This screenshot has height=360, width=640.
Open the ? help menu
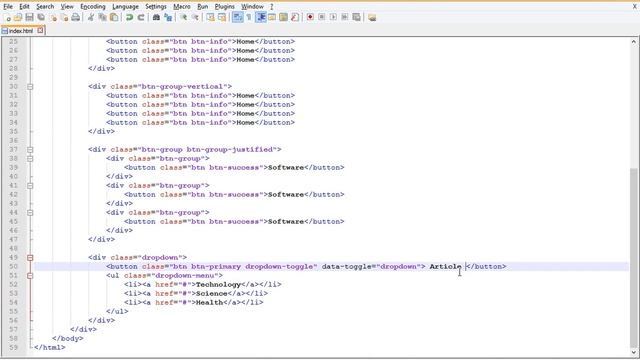271,7
